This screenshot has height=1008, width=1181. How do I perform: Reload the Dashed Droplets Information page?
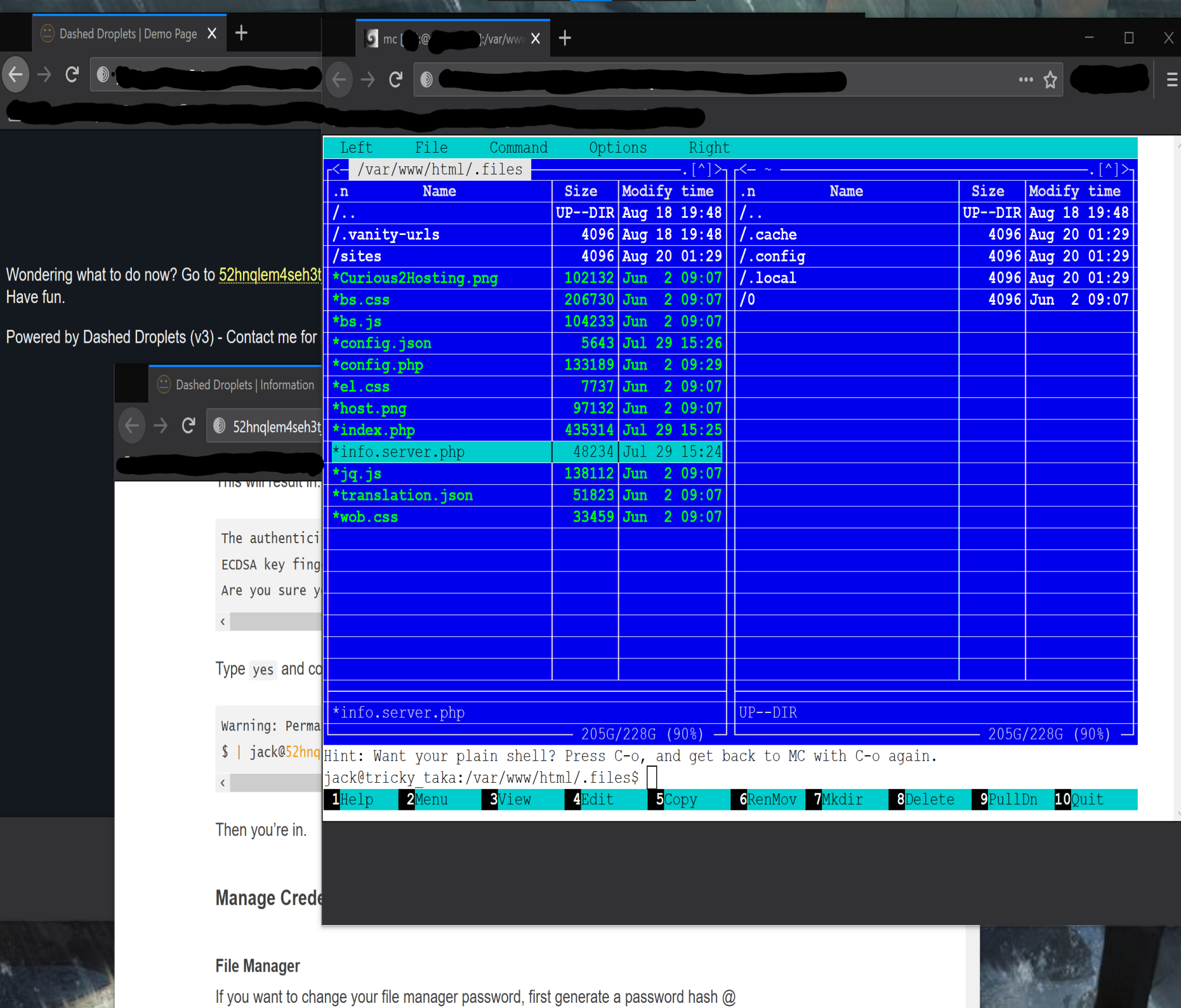pos(188,426)
